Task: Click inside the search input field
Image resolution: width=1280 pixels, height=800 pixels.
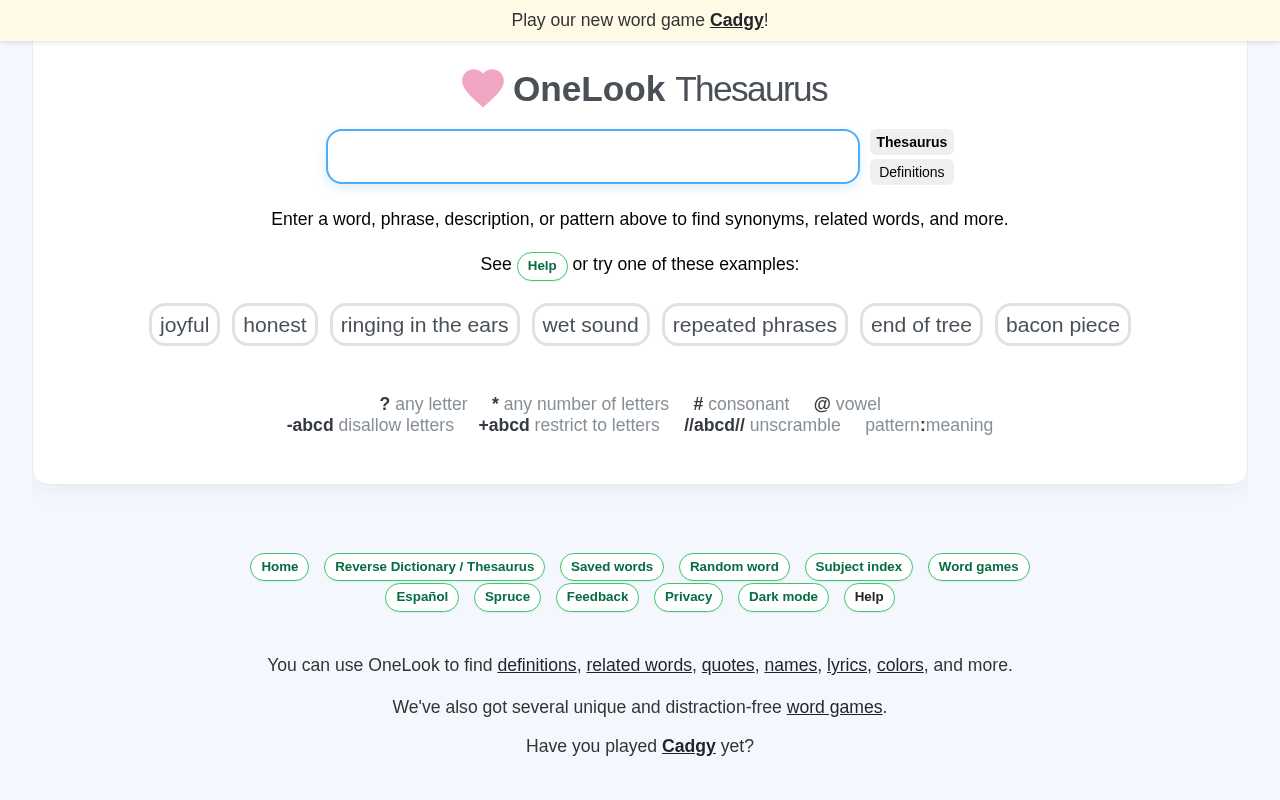Action: coord(592,156)
